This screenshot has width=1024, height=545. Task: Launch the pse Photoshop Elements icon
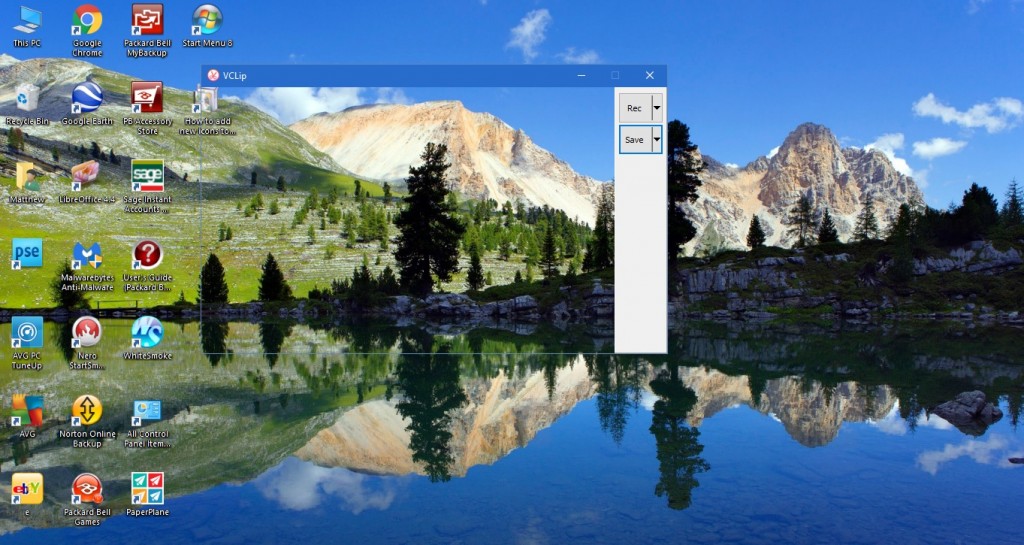(x=27, y=254)
